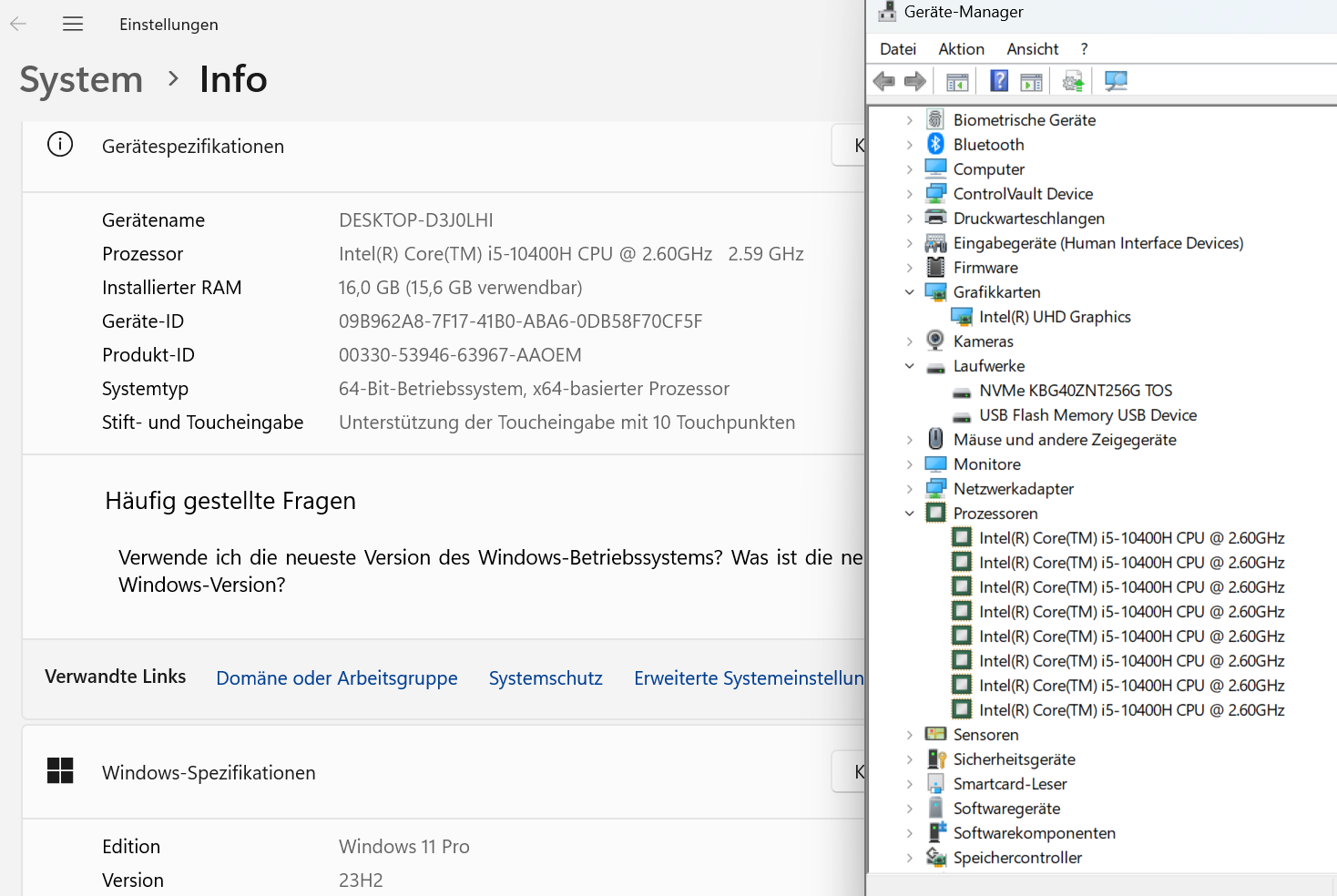Click the Geräte-ID value 09B962A8-7F17-41B0-ABA6-0DB58F70CF5F
Image resolution: width=1337 pixels, height=896 pixels.
521,321
